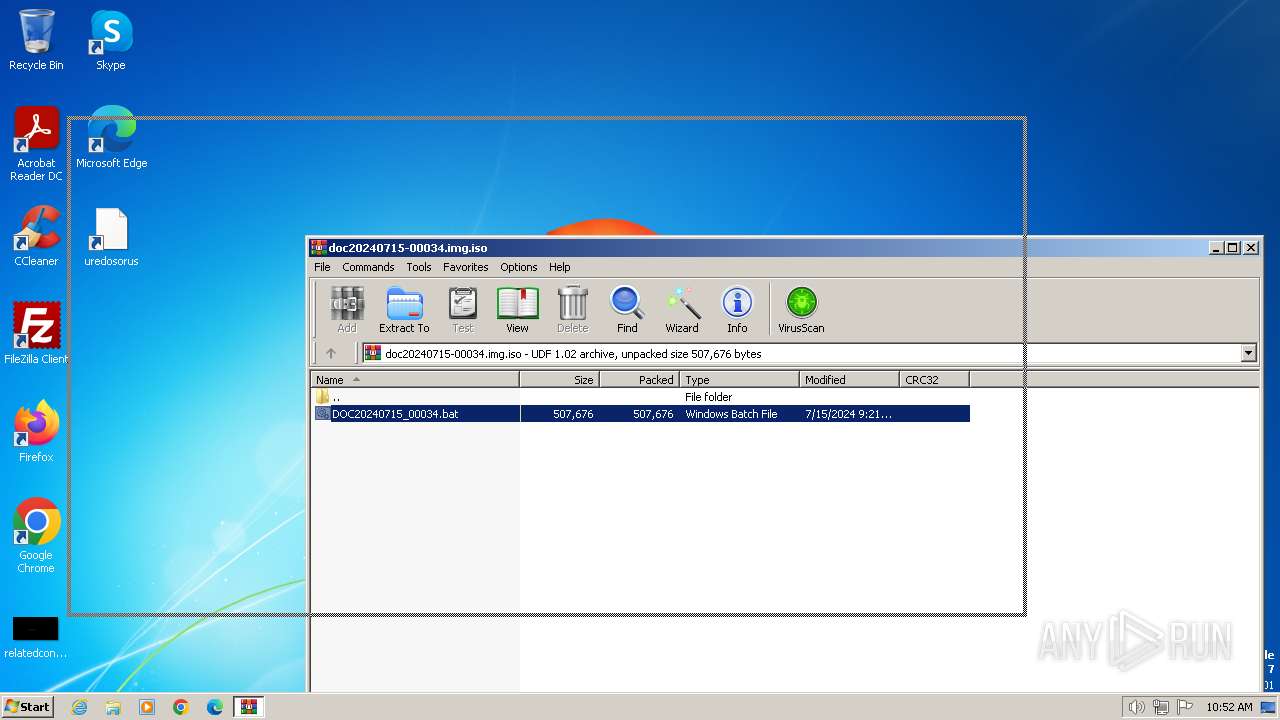Select Recycle Bin desktop icon
1280x720 pixels.
coord(36,41)
